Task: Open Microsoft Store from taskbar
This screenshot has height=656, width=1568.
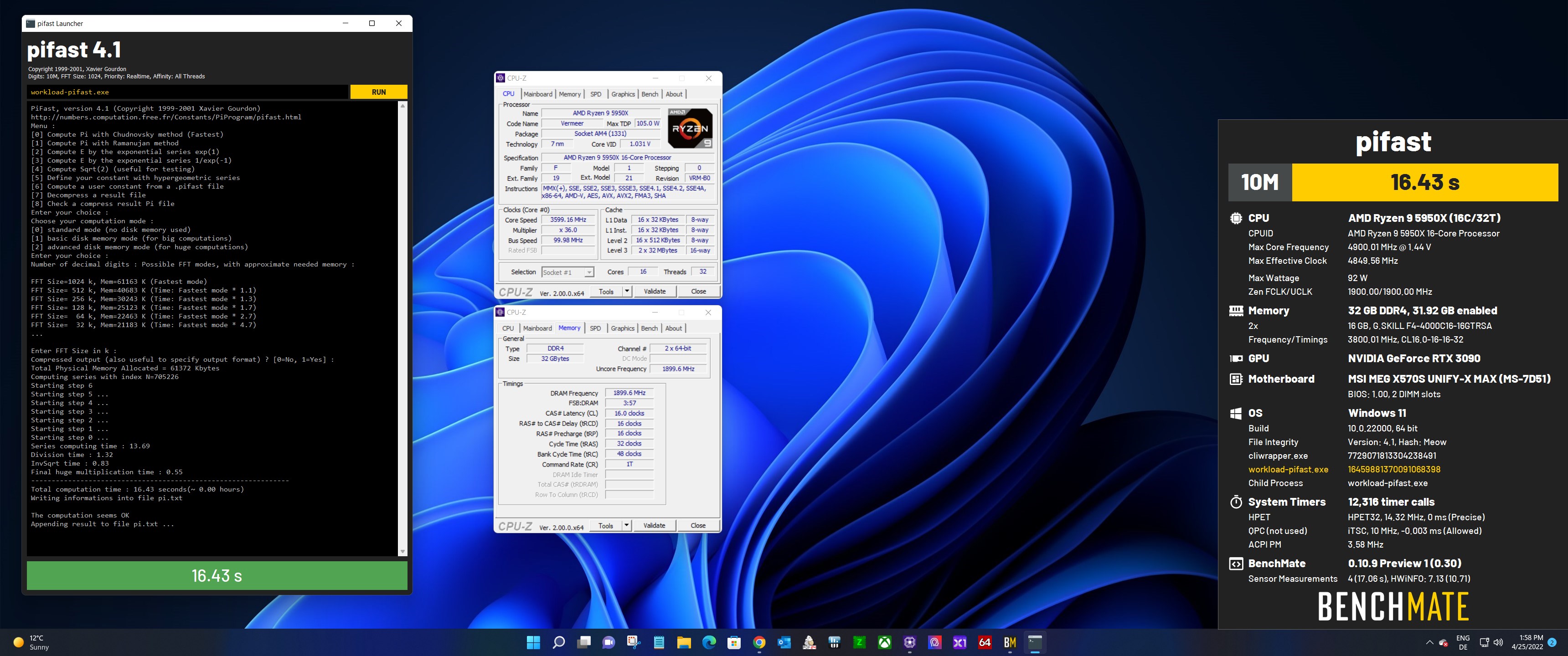Action: point(734,642)
